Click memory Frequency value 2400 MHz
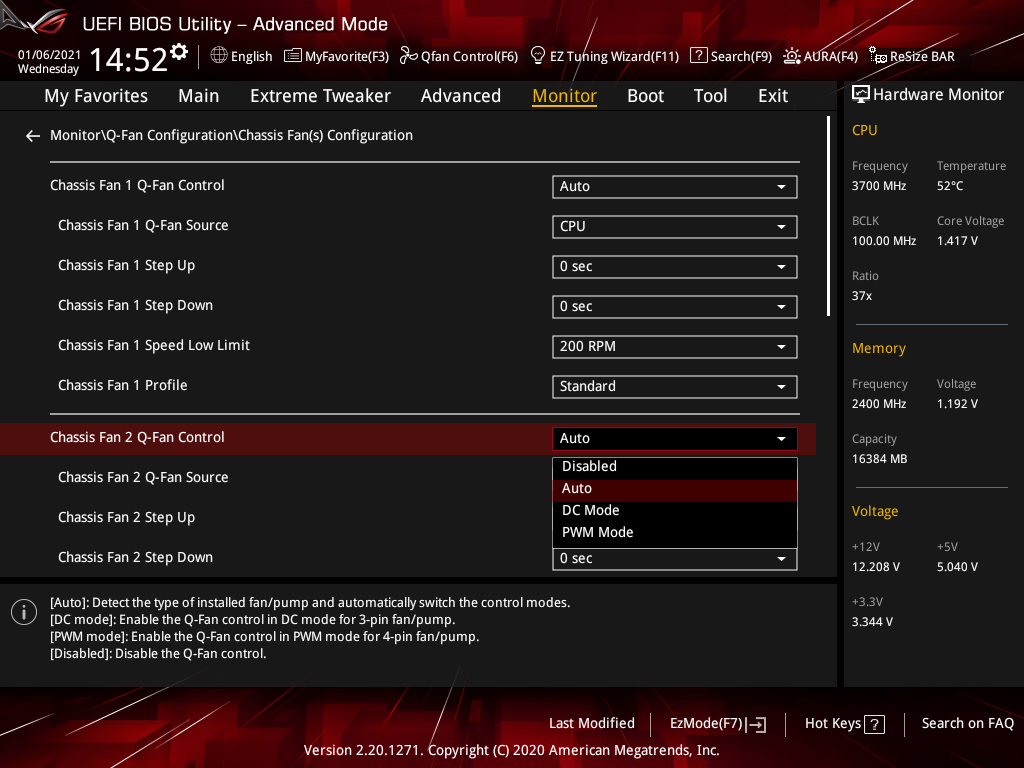1024x768 pixels. coord(878,404)
